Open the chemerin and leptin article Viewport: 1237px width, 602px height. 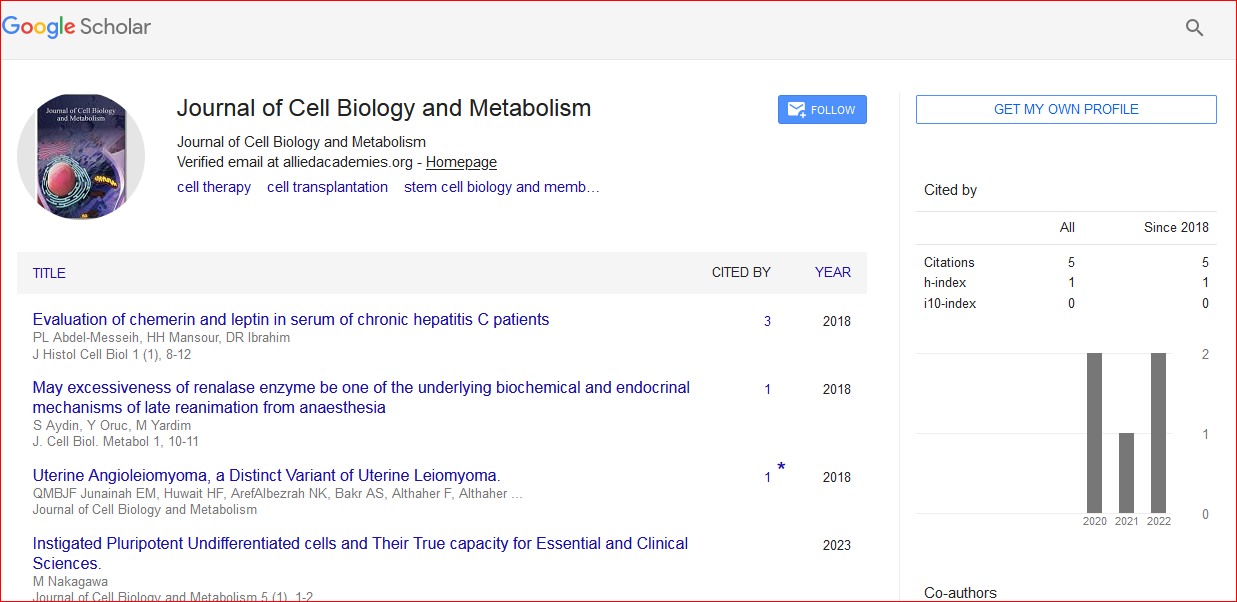point(290,320)
